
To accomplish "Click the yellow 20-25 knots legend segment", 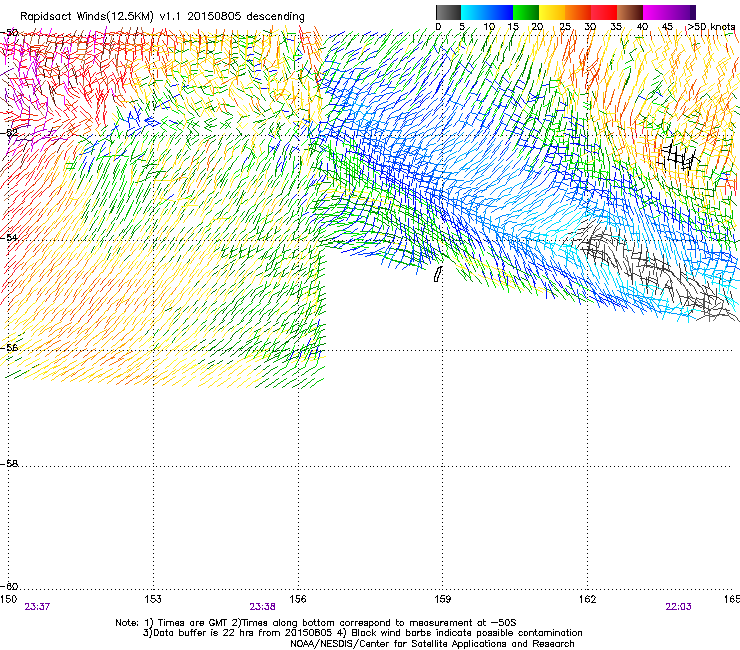I will pos(552,12).
